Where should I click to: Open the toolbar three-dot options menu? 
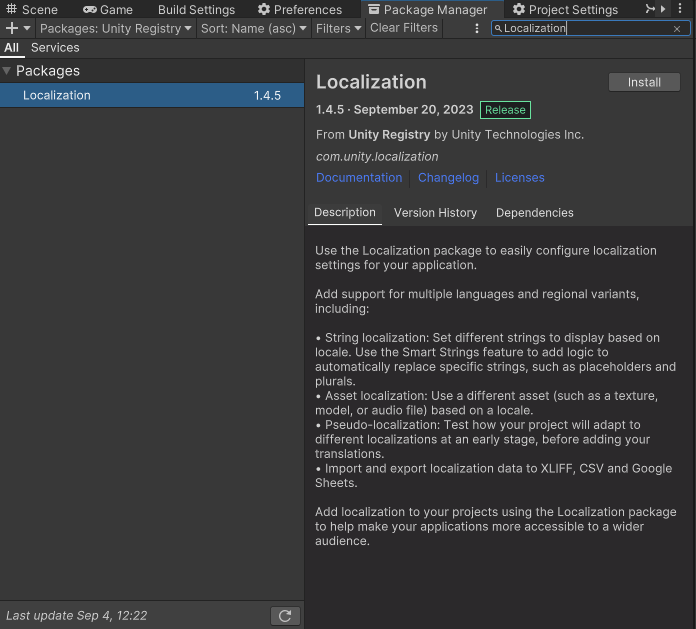pos(477,28)
